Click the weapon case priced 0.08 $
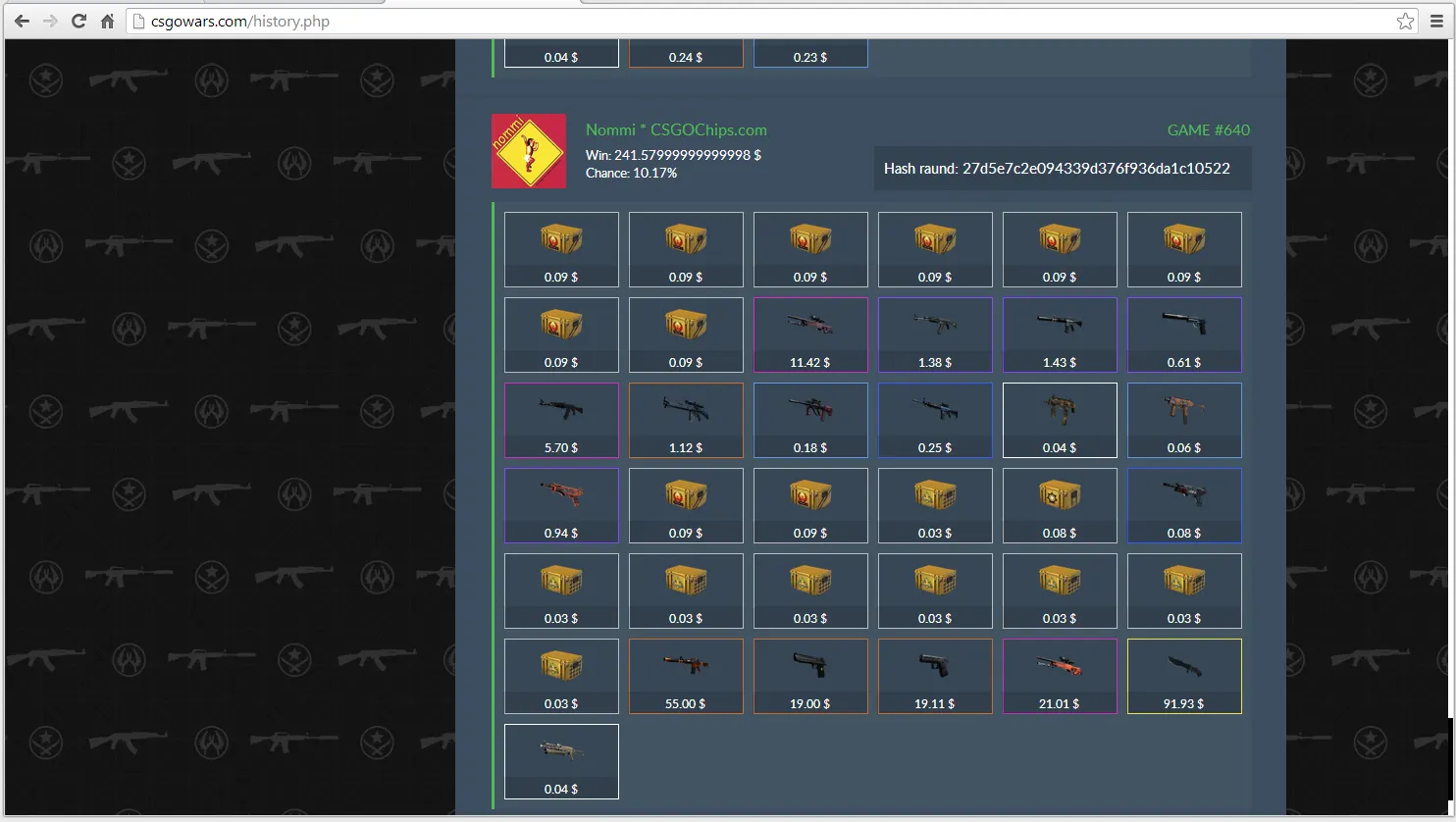 [x=1060, y=505]
